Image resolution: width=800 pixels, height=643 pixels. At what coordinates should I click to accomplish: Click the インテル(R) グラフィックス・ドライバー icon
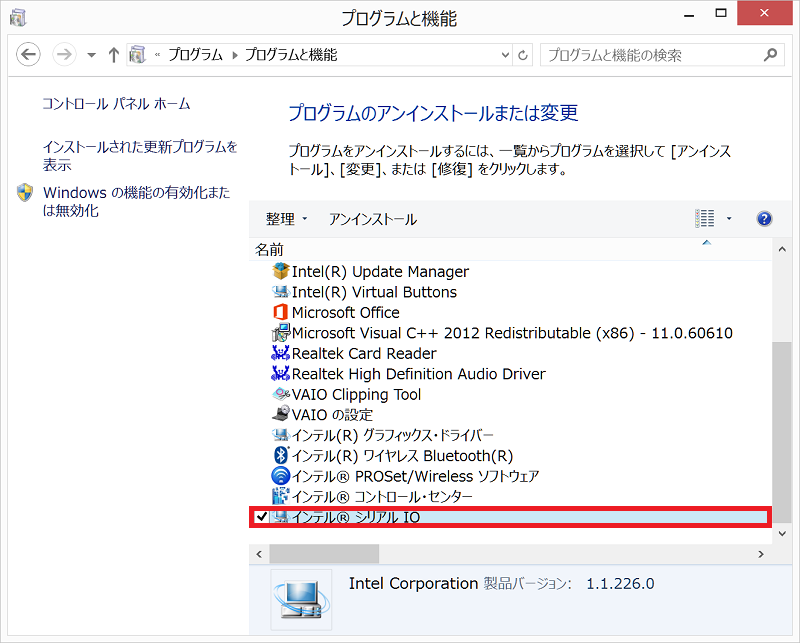281,435
